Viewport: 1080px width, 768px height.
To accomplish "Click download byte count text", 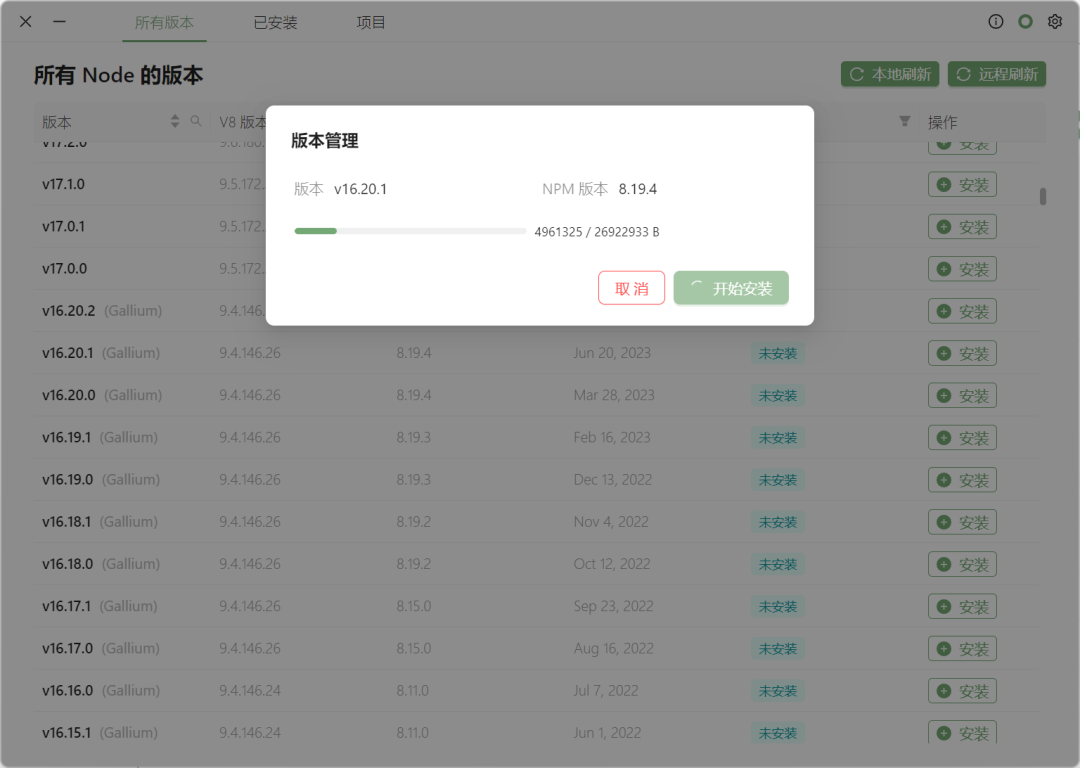I will coord(596,232).
